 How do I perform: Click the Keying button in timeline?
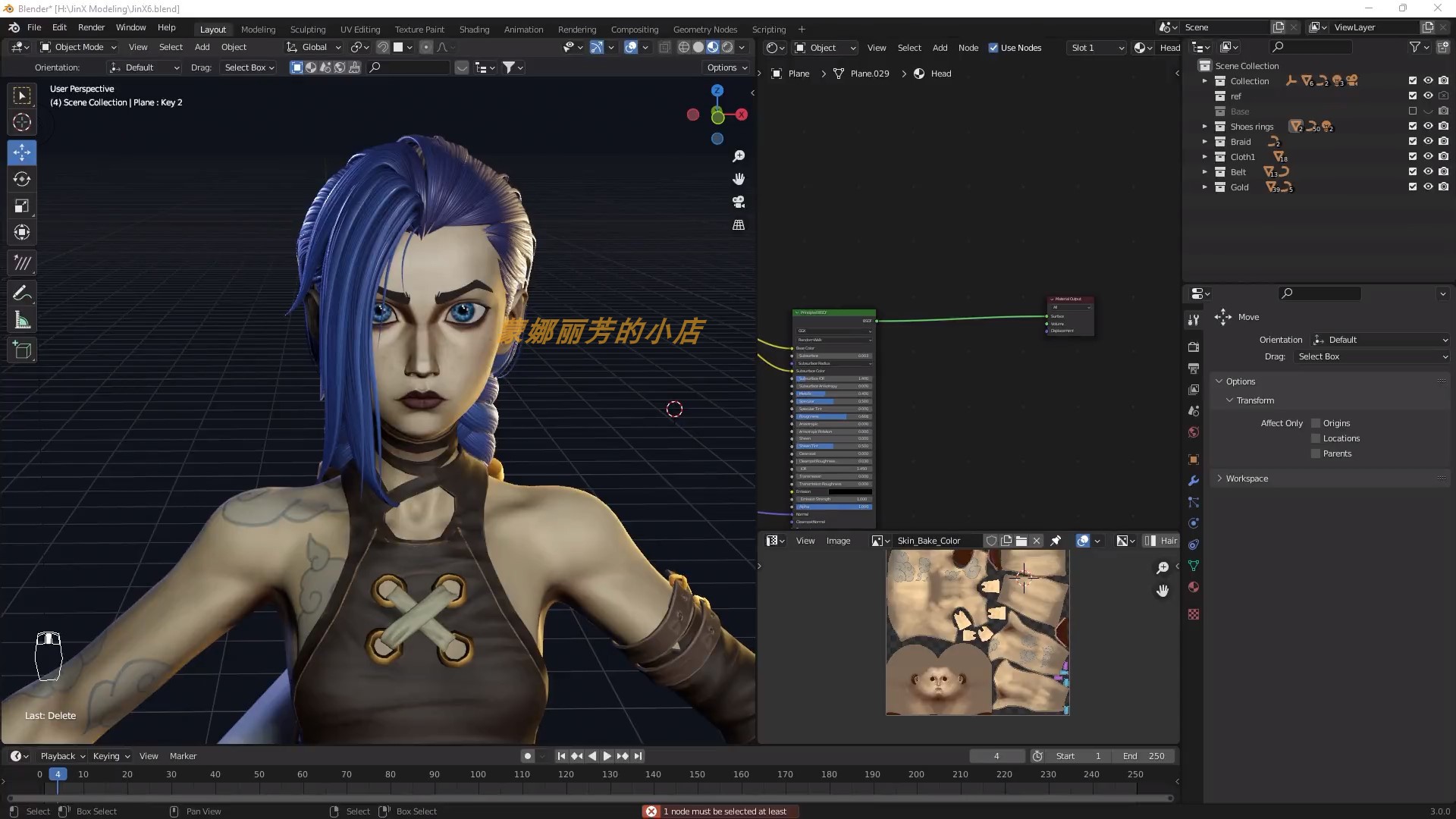[x=111, y=756]
